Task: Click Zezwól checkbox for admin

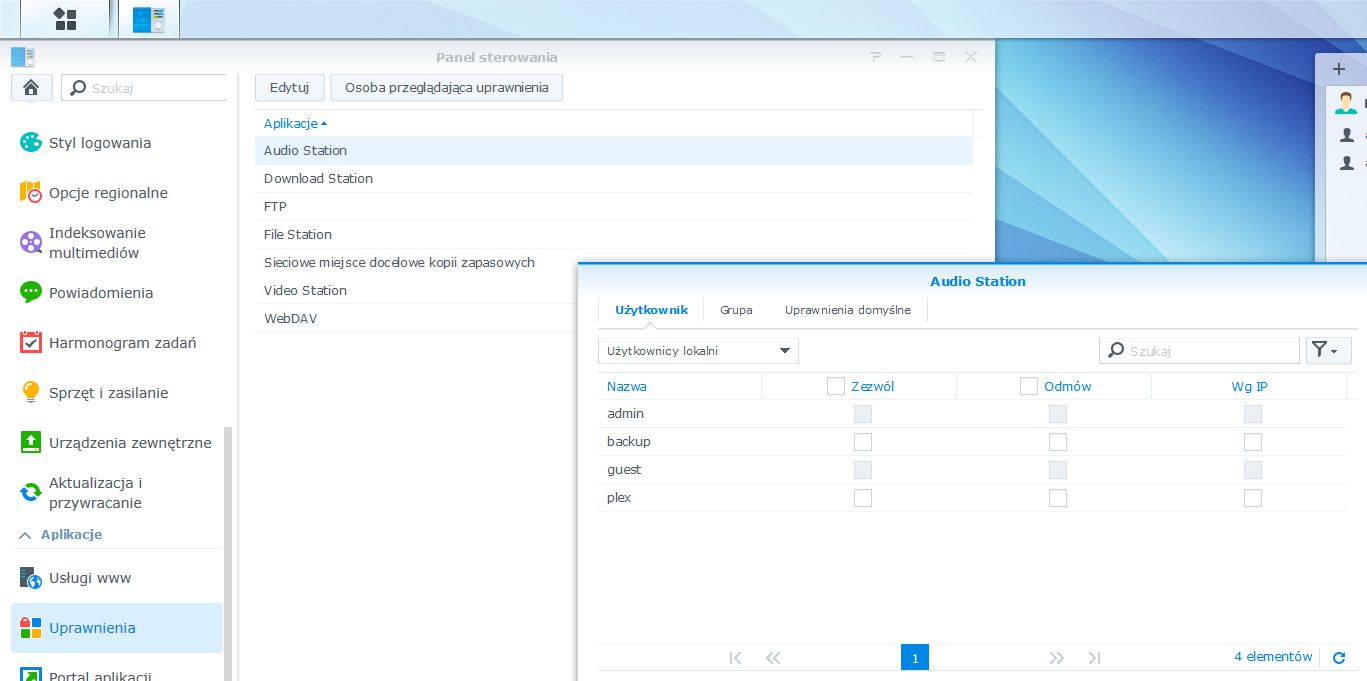Action: [863, 414]
